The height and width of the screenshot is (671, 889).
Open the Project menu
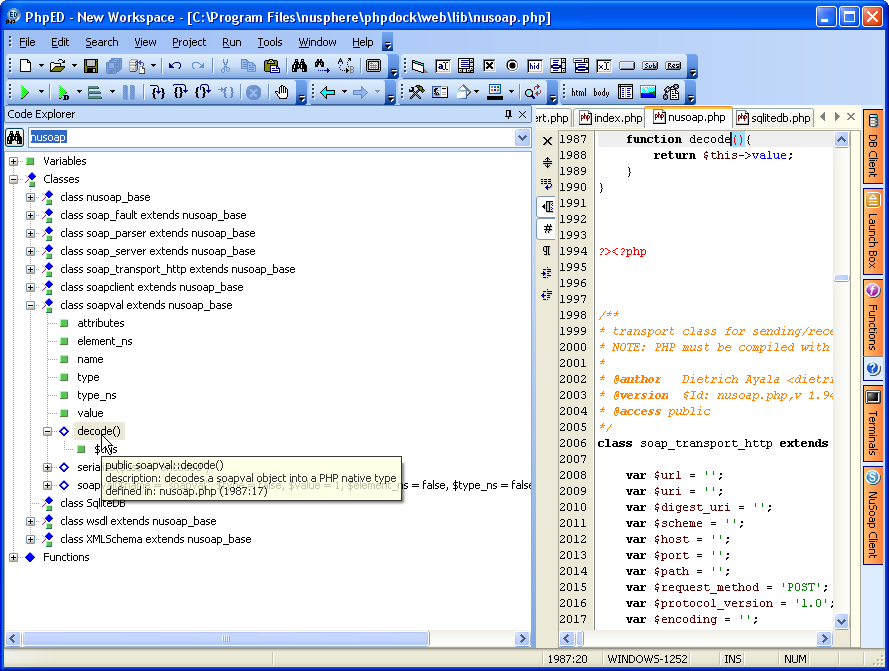pos(188,42)
